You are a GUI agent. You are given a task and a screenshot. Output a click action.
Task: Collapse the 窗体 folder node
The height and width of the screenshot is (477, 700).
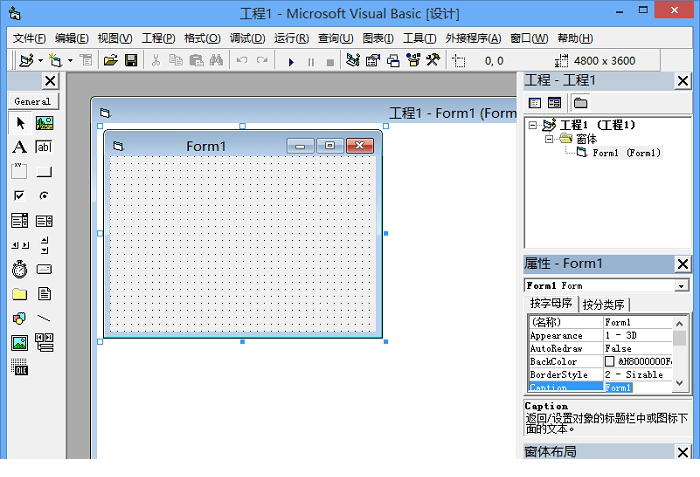click(x=549, y=139)
